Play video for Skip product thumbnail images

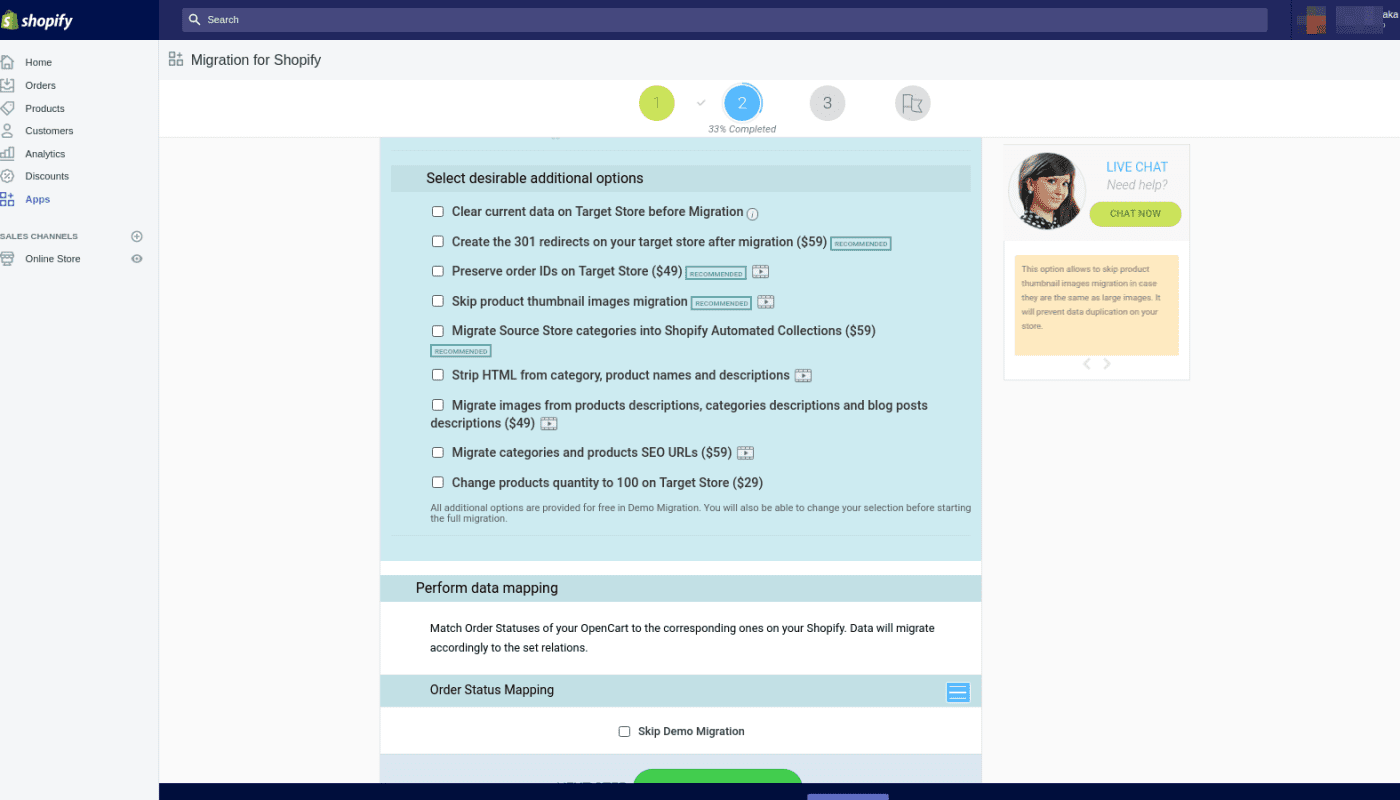tap(766, 302)
